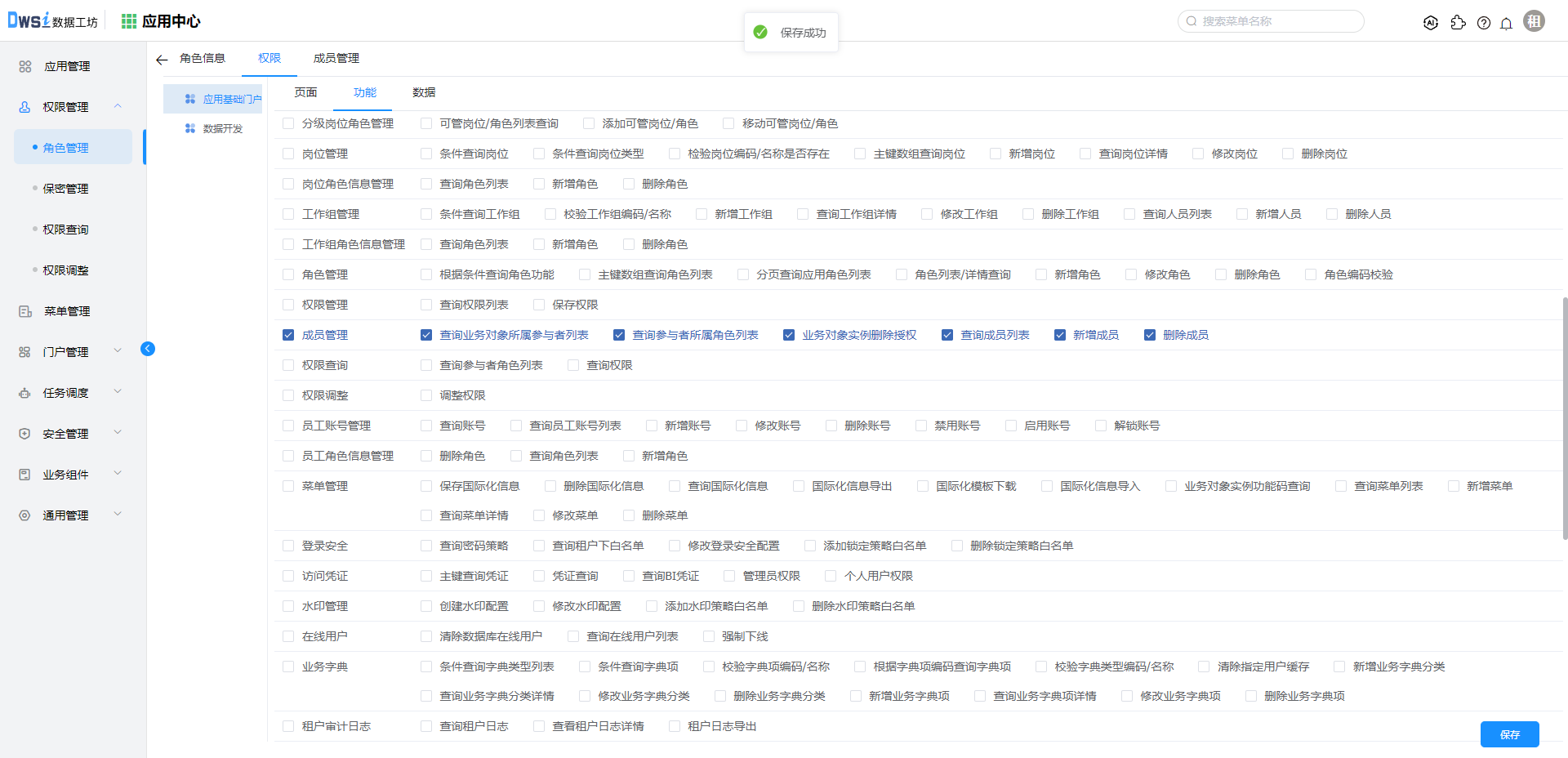1568x758 pixels.
Task: Collapse the 权限管理 sidebar section
Action: (118, 106)
